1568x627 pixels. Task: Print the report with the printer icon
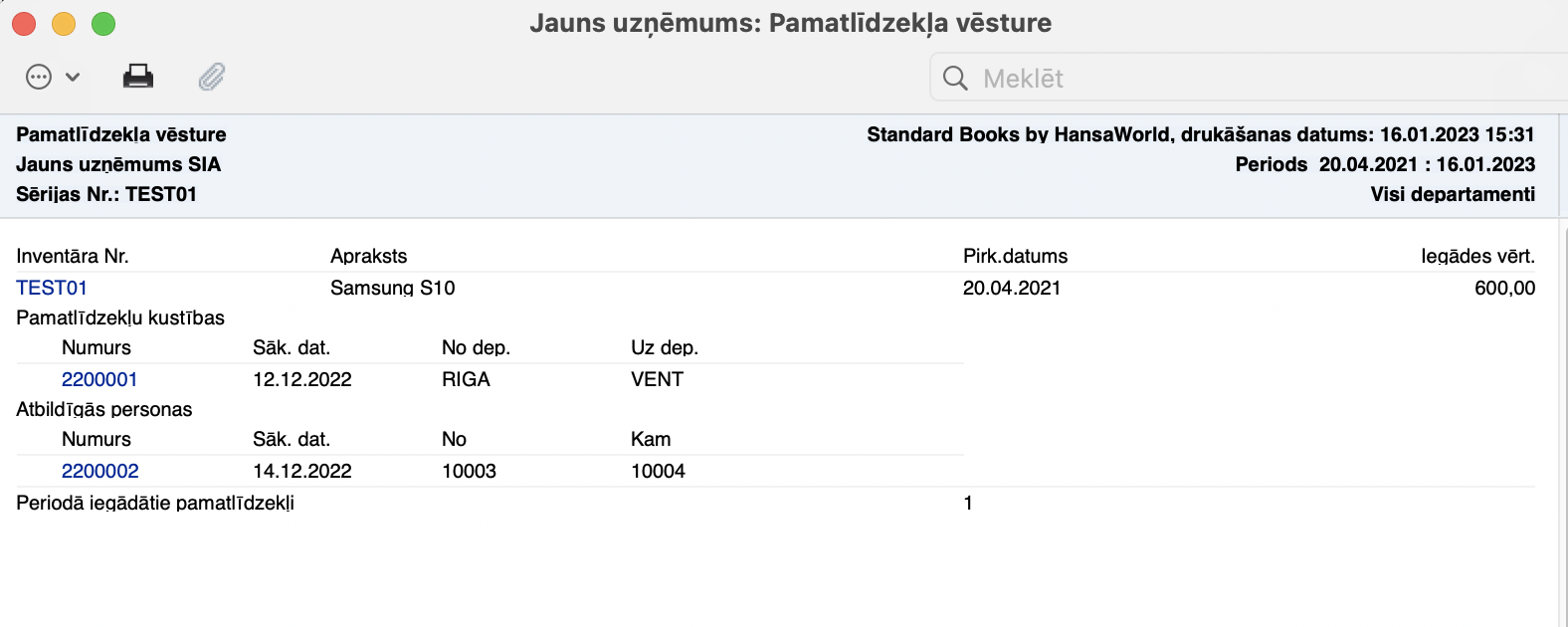point(138,77)
